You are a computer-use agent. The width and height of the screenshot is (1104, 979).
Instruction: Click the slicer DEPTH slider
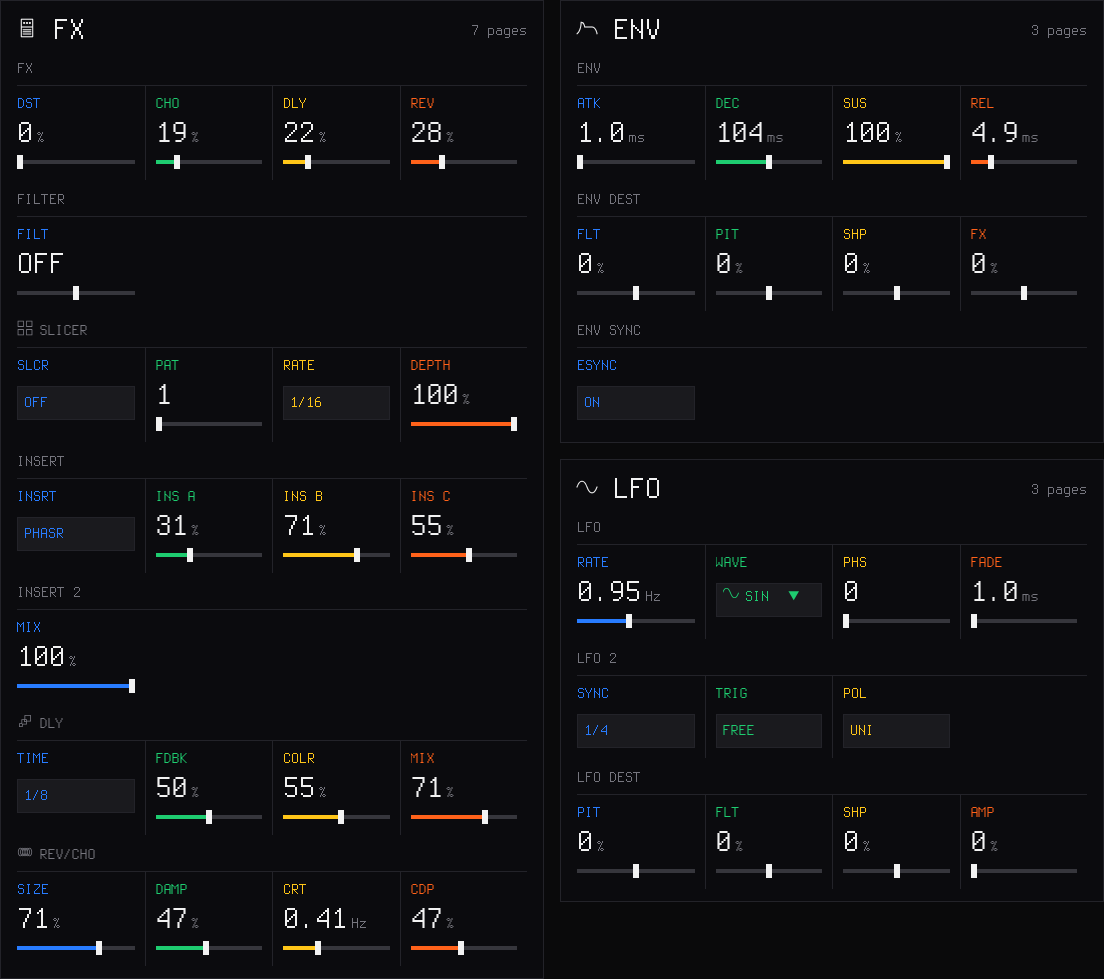(463, 424)
